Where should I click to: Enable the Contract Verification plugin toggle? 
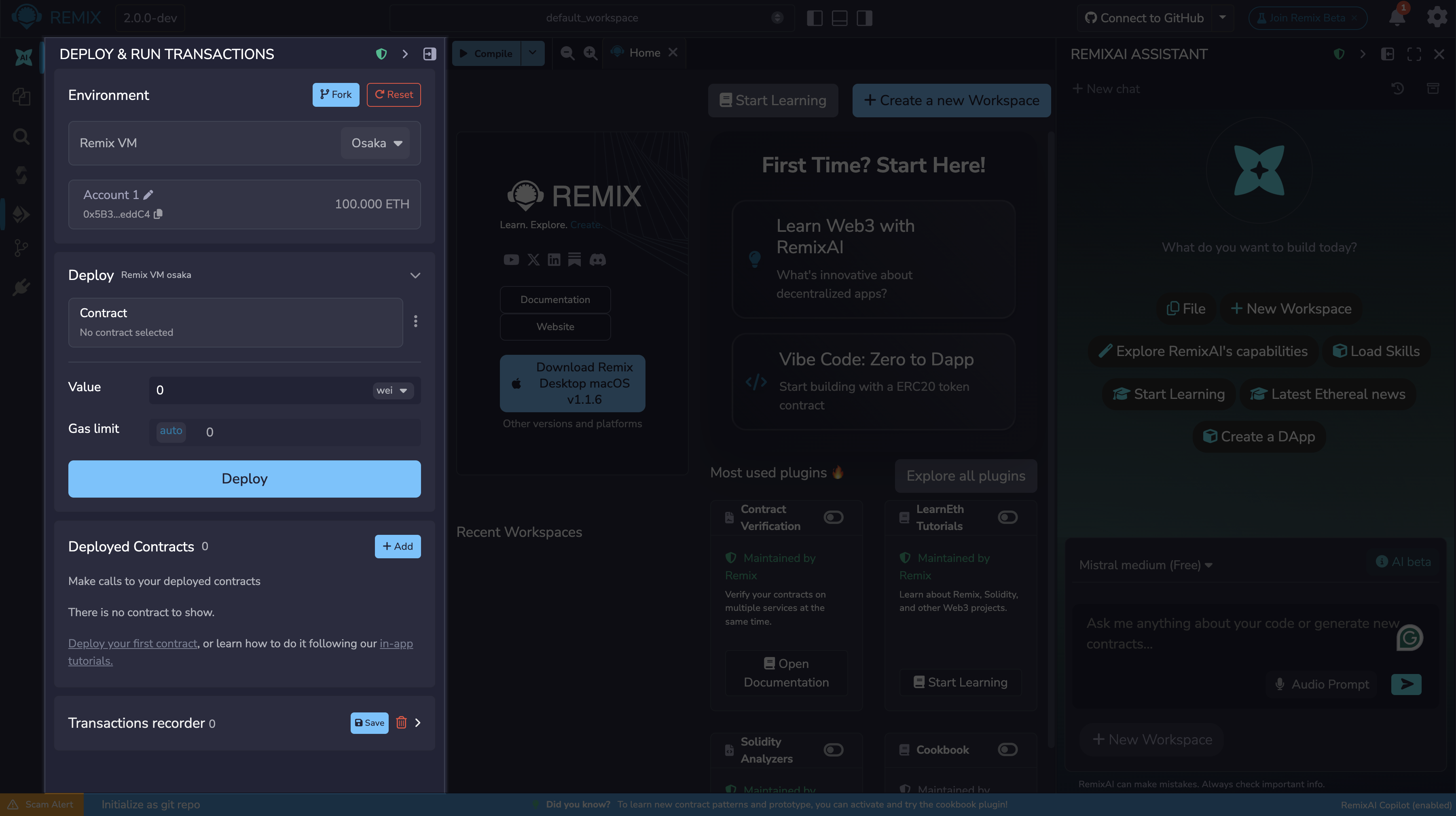coord(833,517)
